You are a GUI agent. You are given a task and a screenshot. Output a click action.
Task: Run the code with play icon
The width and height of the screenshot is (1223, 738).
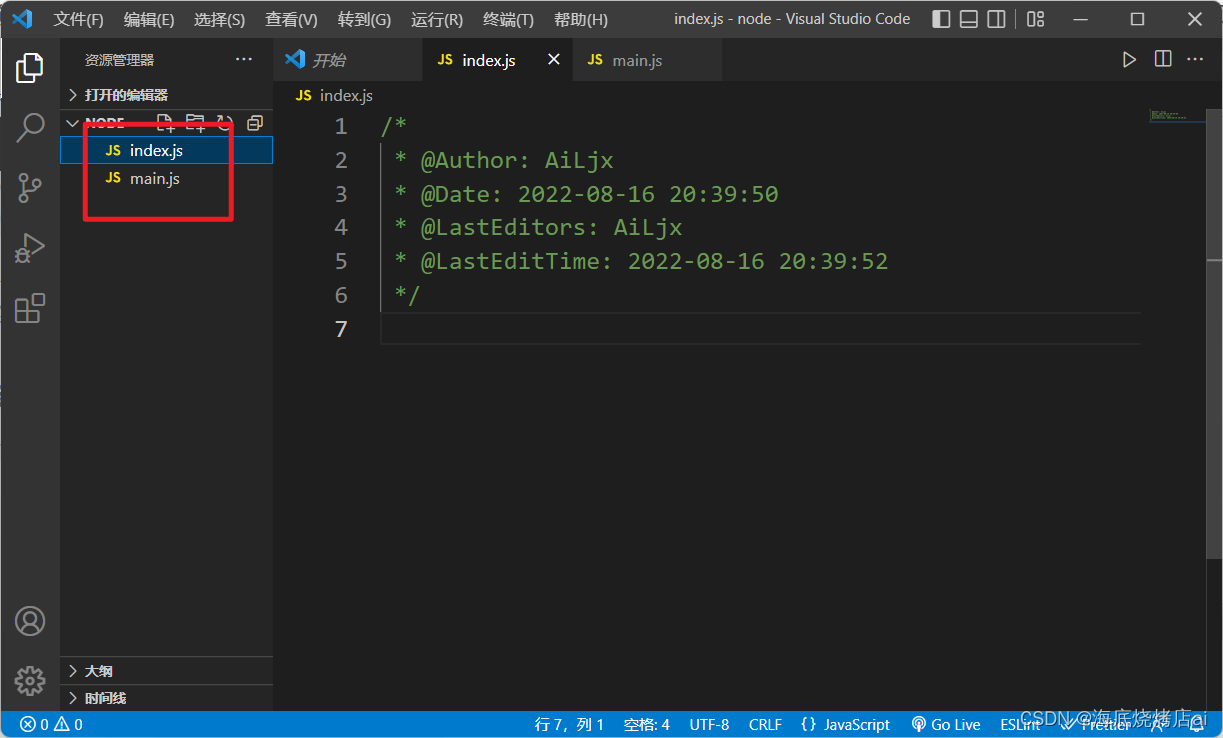[x=1129, y=60]
